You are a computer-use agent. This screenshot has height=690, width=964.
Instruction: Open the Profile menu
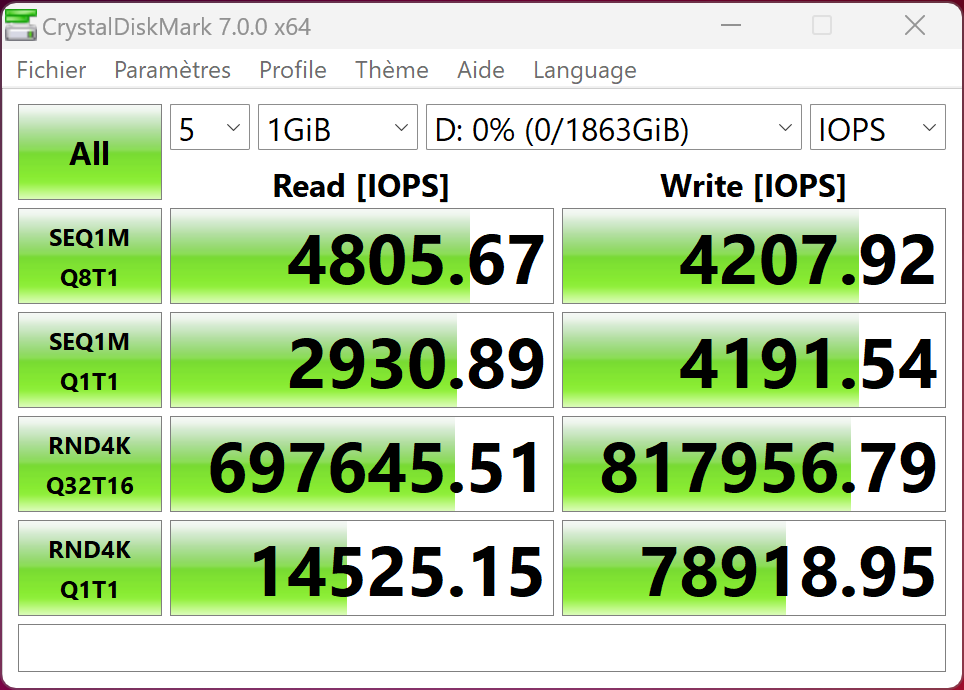coord(293,70)
